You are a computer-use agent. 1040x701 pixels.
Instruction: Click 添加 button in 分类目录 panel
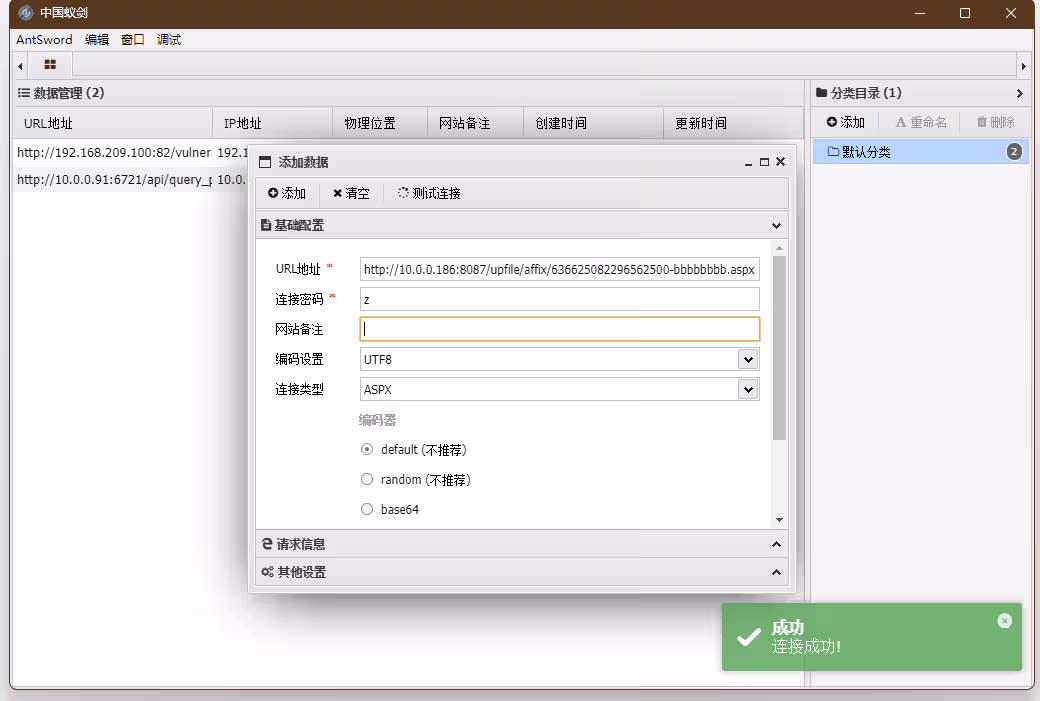pos(845,122)
